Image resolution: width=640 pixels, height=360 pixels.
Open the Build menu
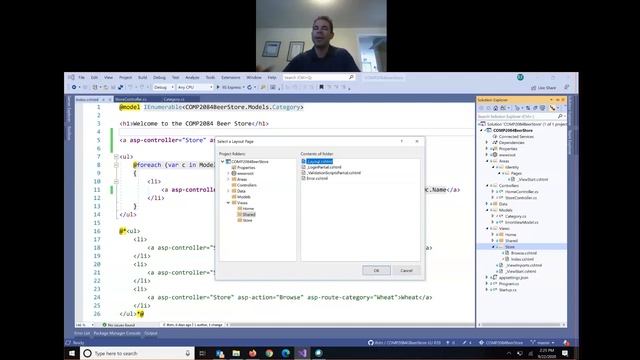[x=142, y=77]
